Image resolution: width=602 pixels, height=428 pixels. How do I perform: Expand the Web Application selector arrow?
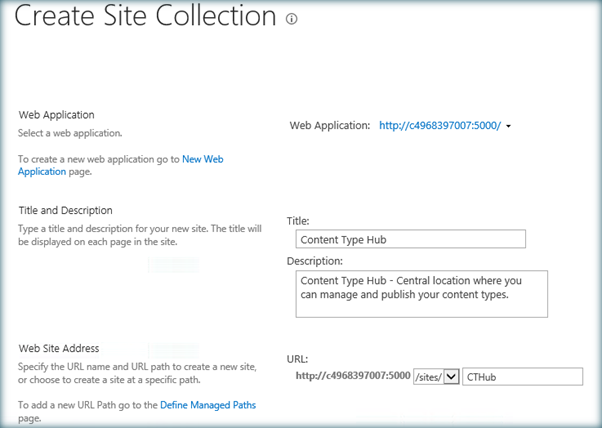coord(509,127)
